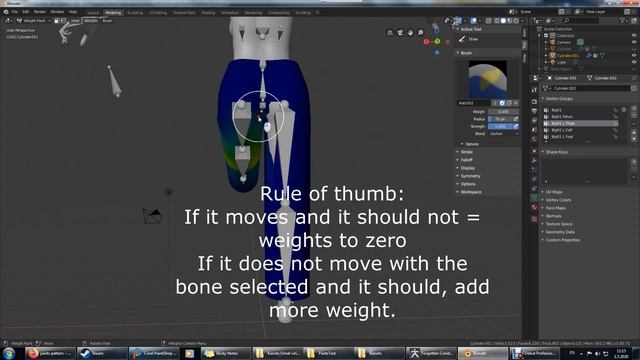Select wireframe viewport shading icon

(497, 20)
